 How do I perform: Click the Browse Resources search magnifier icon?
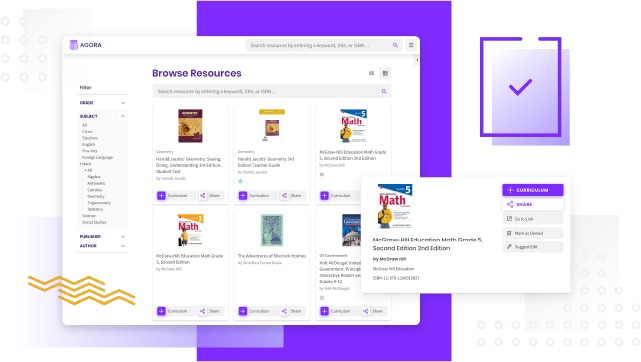[x=384, y=92]
